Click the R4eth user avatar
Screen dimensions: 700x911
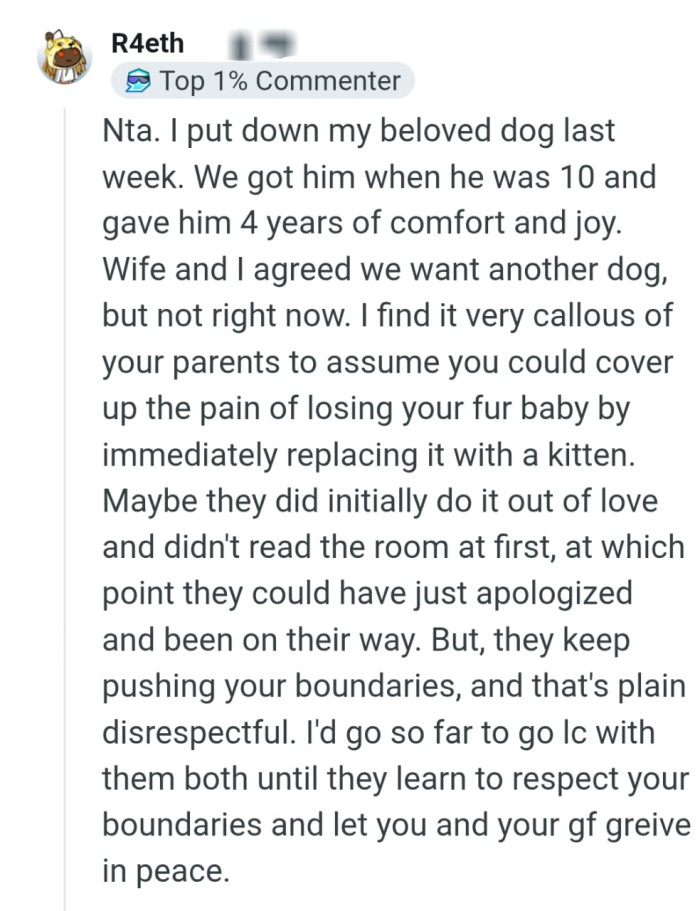[x=64, y=56]
